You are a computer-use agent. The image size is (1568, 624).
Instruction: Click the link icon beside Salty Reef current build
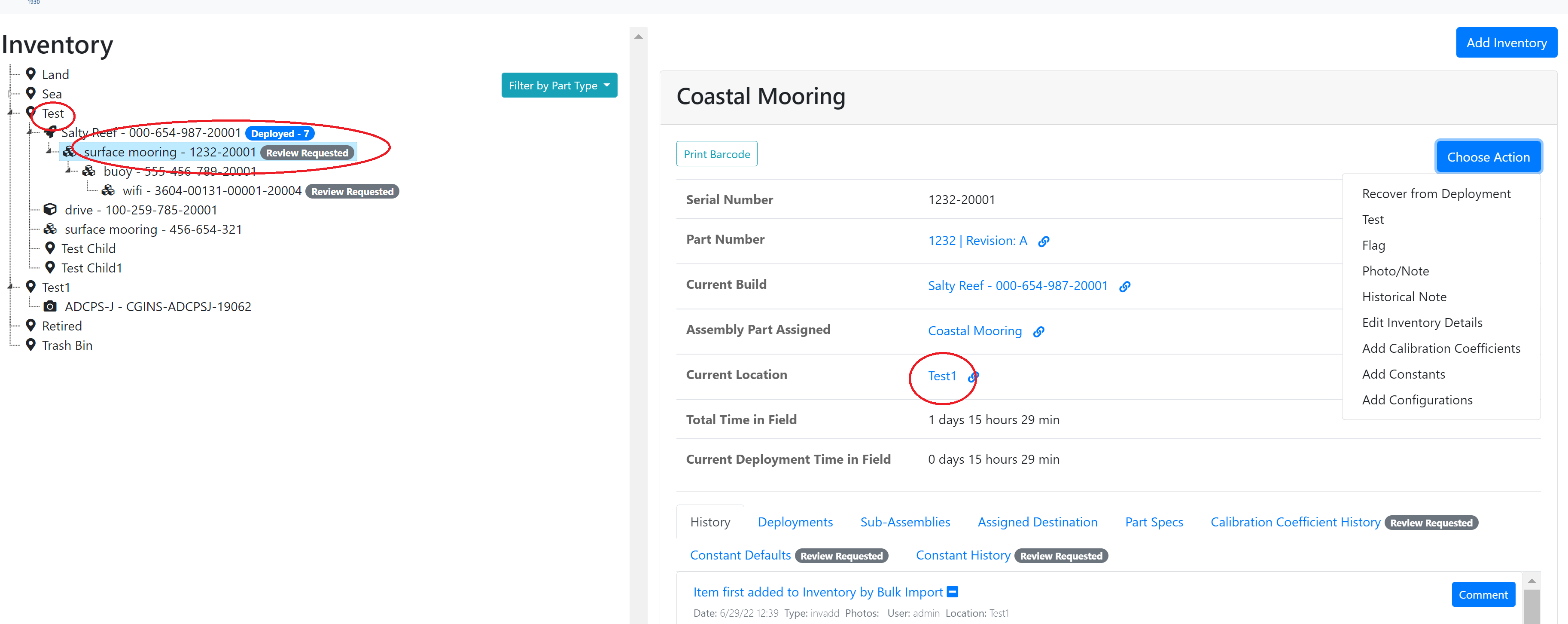[x=1125, y=286]
